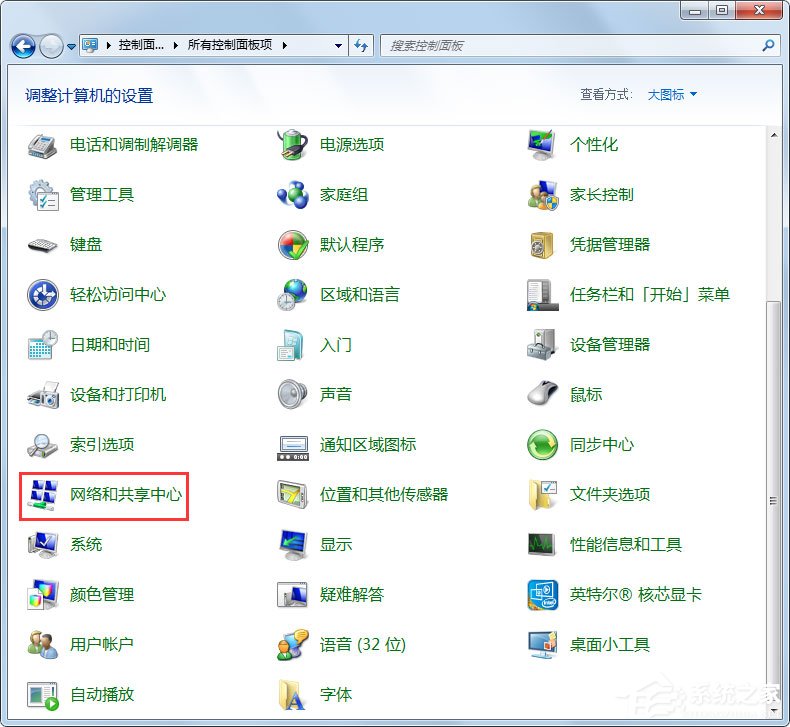This screenshot has width=790, height=727.
Task: Open the 文件夹选项 folder icon
Action: click(542, 494)
